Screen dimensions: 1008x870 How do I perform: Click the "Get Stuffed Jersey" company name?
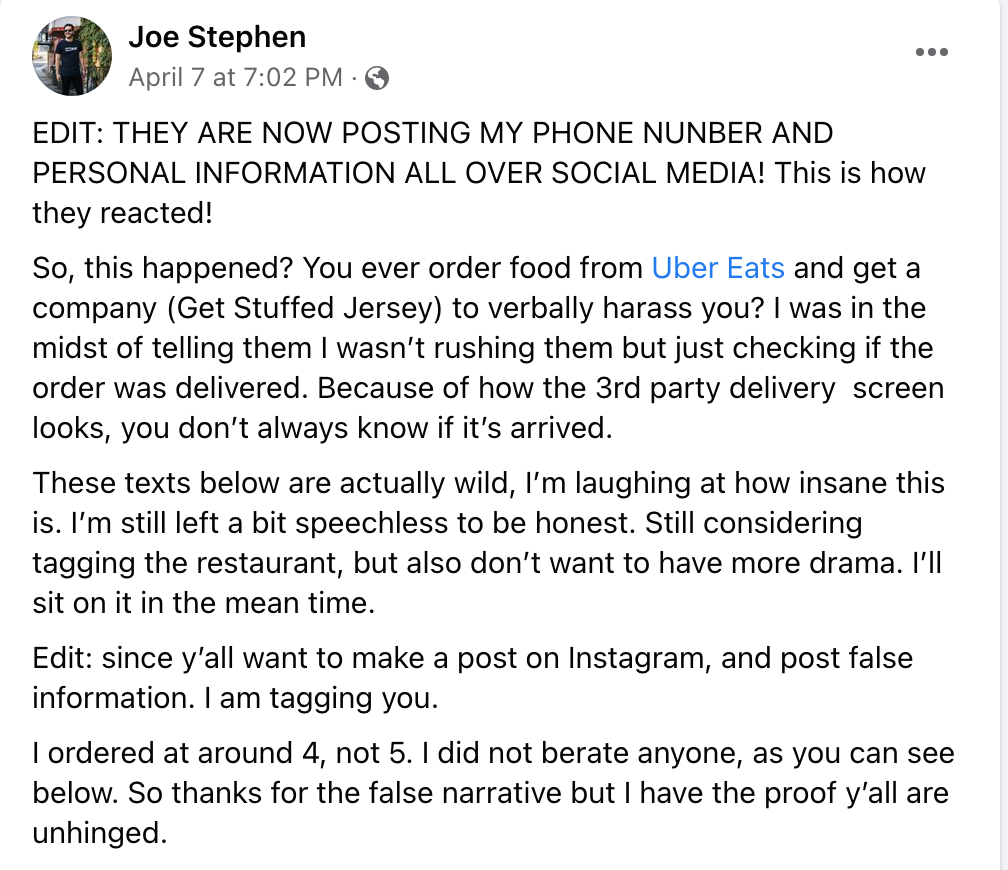pos(306,307)
